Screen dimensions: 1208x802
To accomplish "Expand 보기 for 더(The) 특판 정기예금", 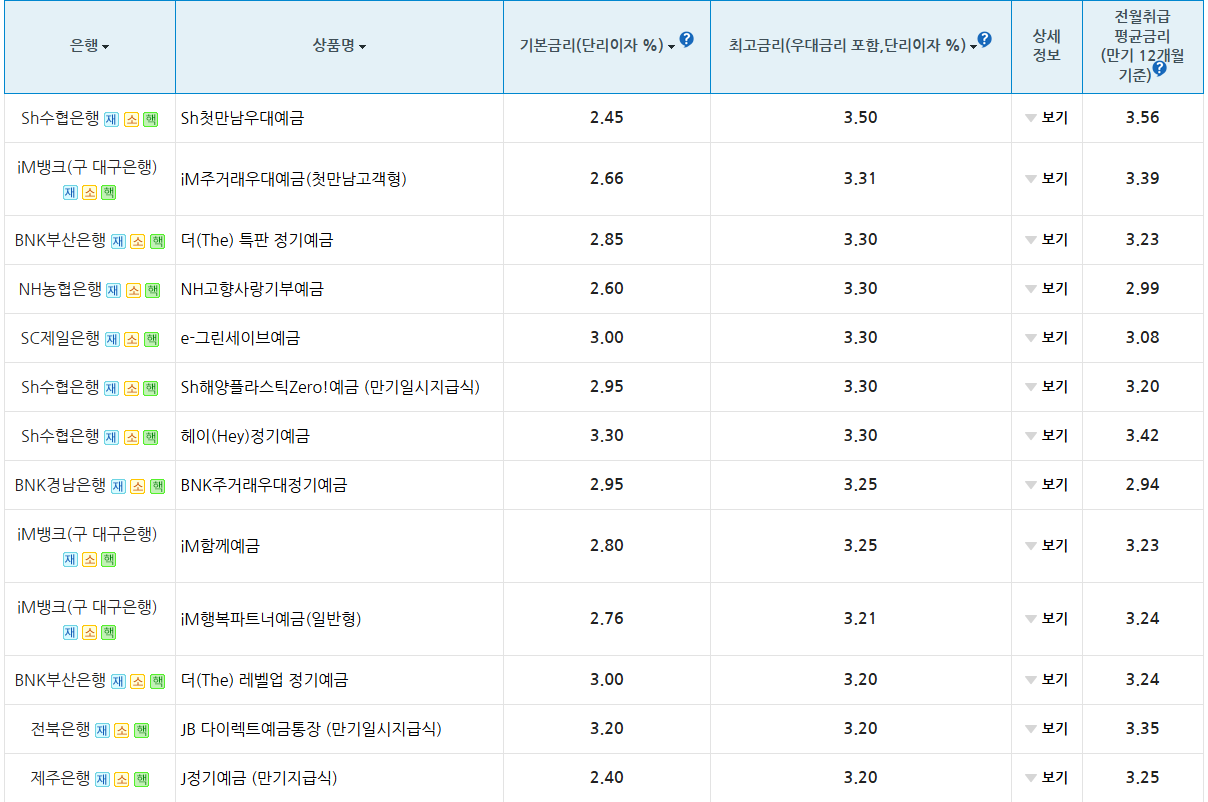I will (x=1047, y=240).
